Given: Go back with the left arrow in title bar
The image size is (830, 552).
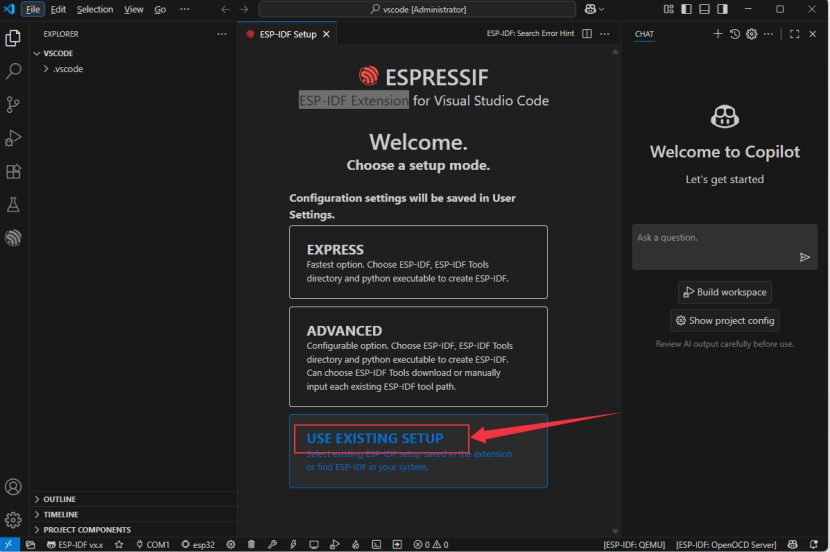Looking at the screenshot, I should click(225, 9).
